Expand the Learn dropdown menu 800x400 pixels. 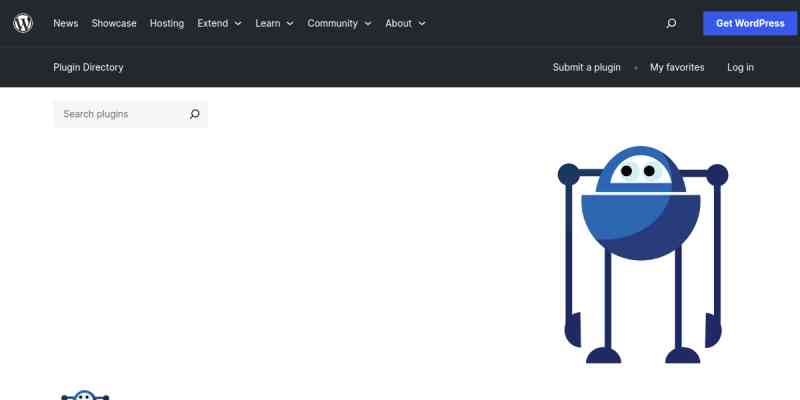(274, 23)
